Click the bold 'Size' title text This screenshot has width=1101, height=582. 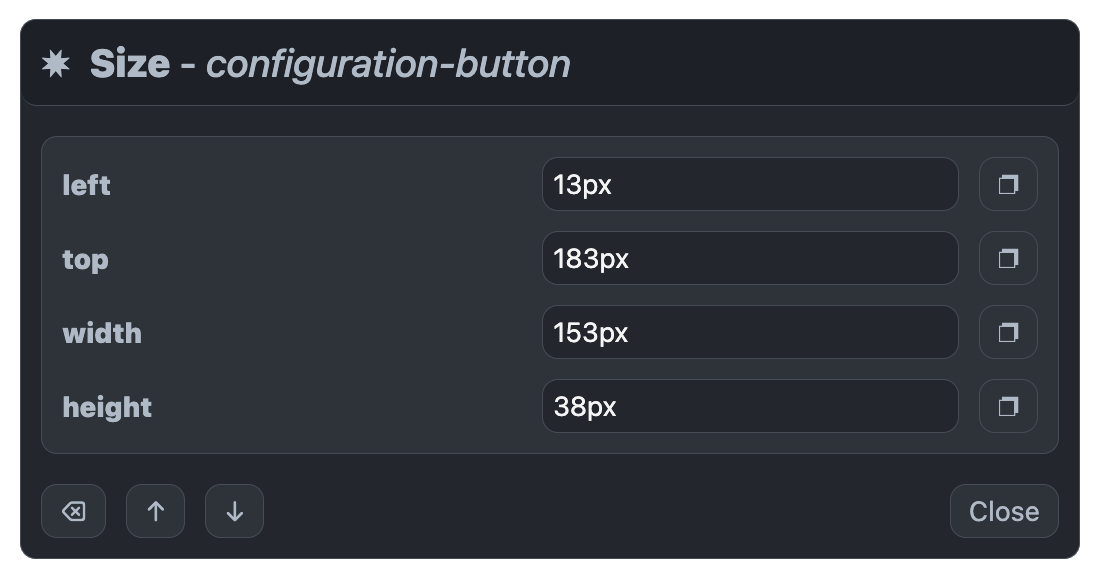(130, 64)
